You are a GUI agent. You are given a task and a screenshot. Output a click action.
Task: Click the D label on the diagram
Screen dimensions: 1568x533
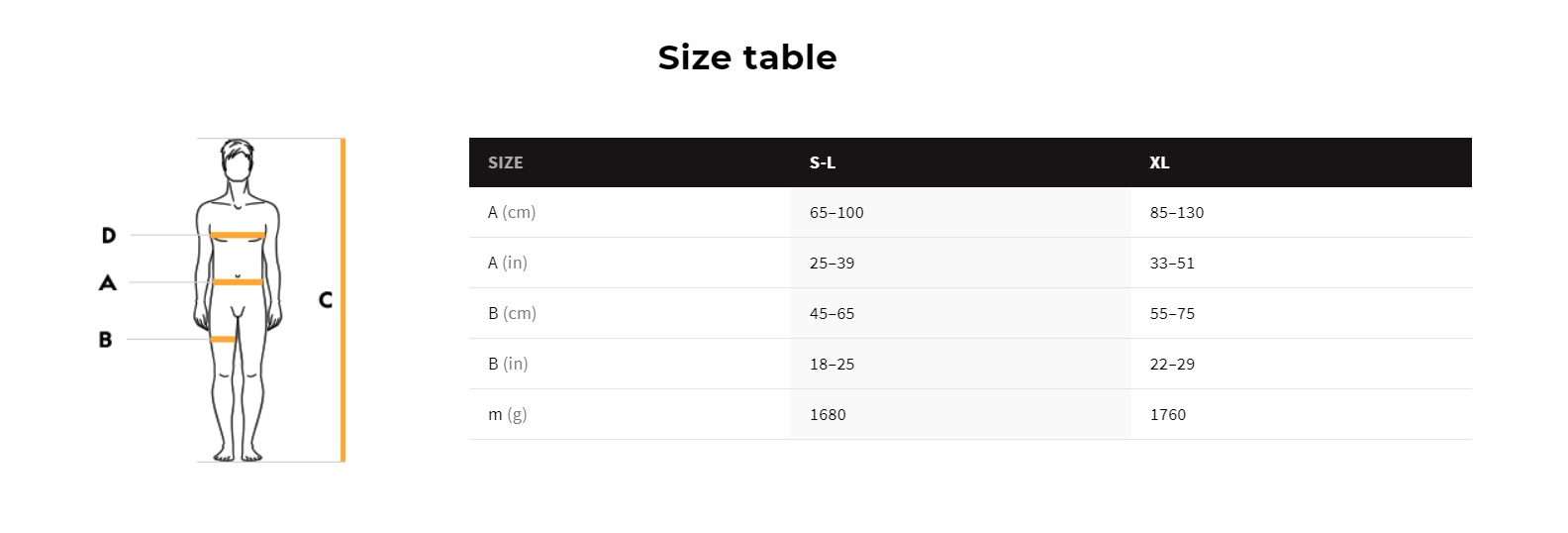[x=109, y=236]
